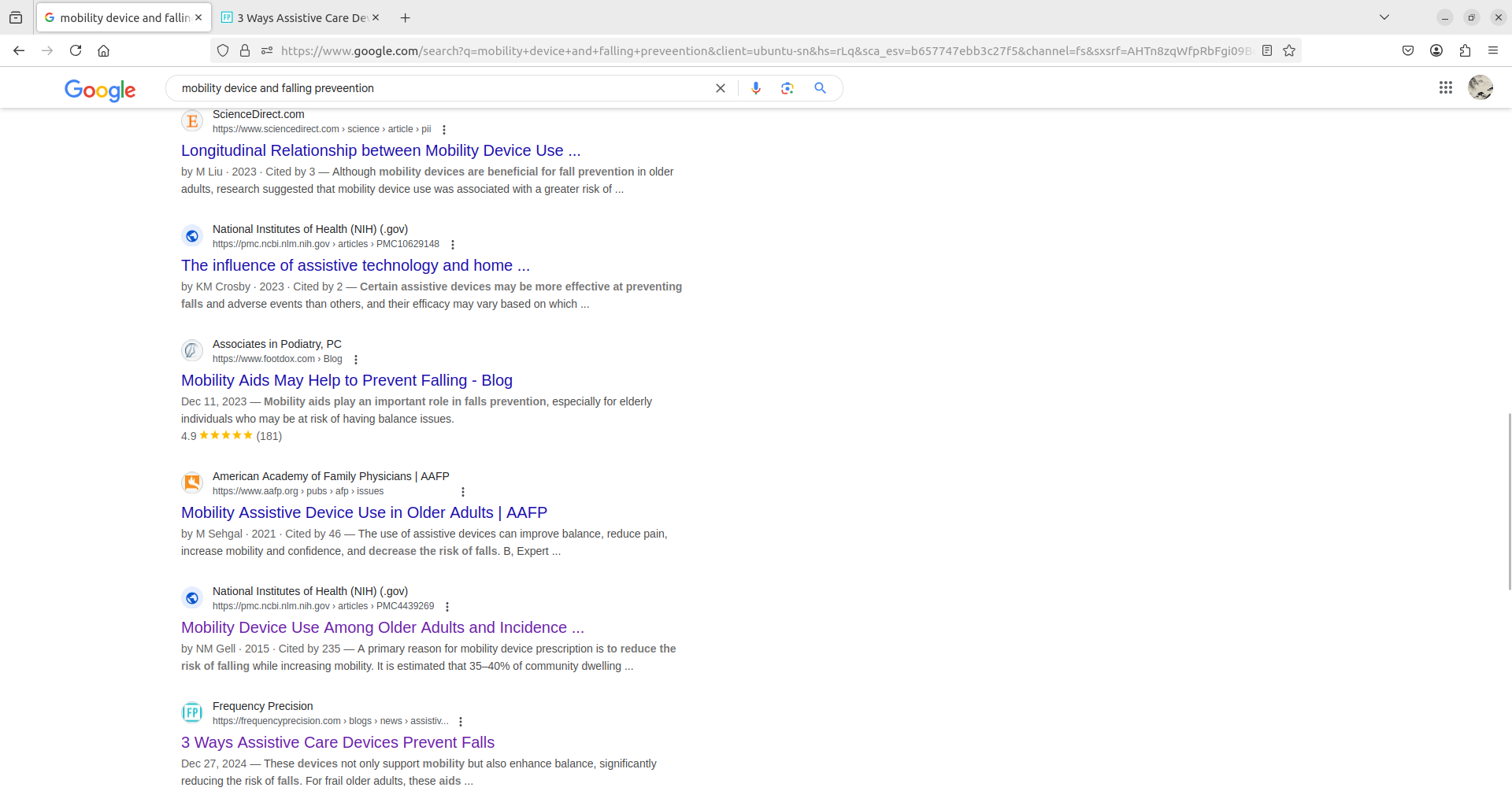
Task: Open site permissions icon in address bar
Action: click(267, 50)
